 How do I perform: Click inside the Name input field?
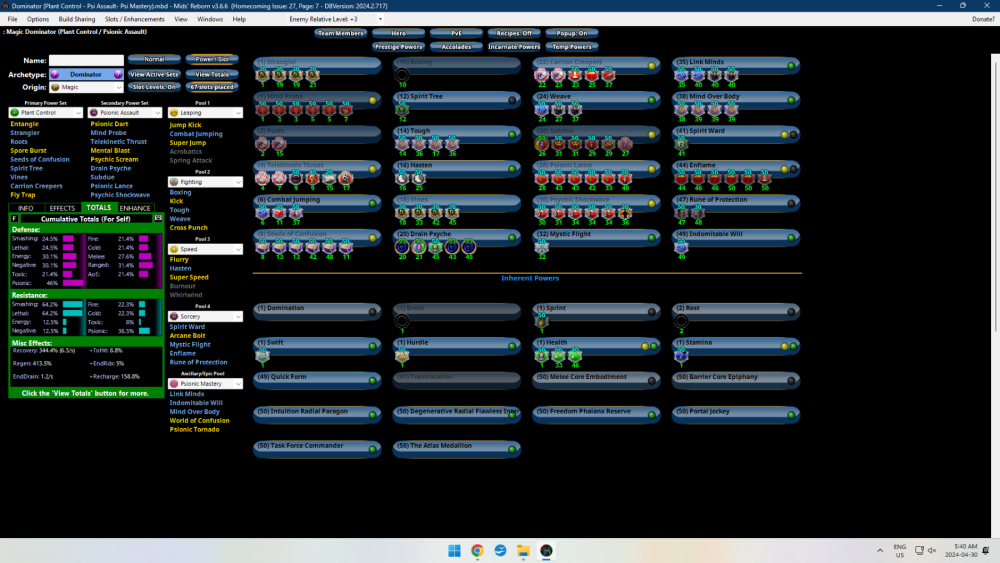point(86,61)
